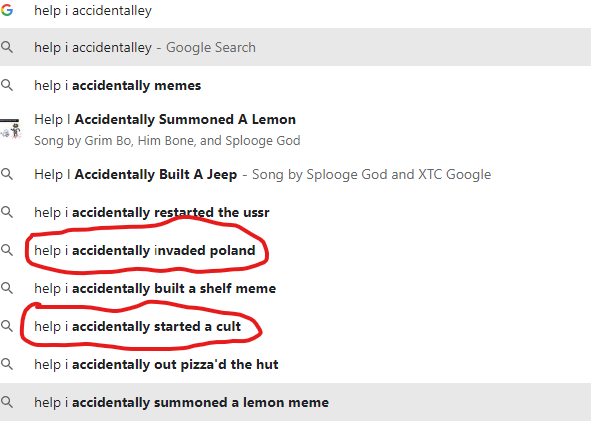Click magnifier icon beside 'started a cult'
The width and height of the screenshot is (591, 422).
click(x=7, y=326)
